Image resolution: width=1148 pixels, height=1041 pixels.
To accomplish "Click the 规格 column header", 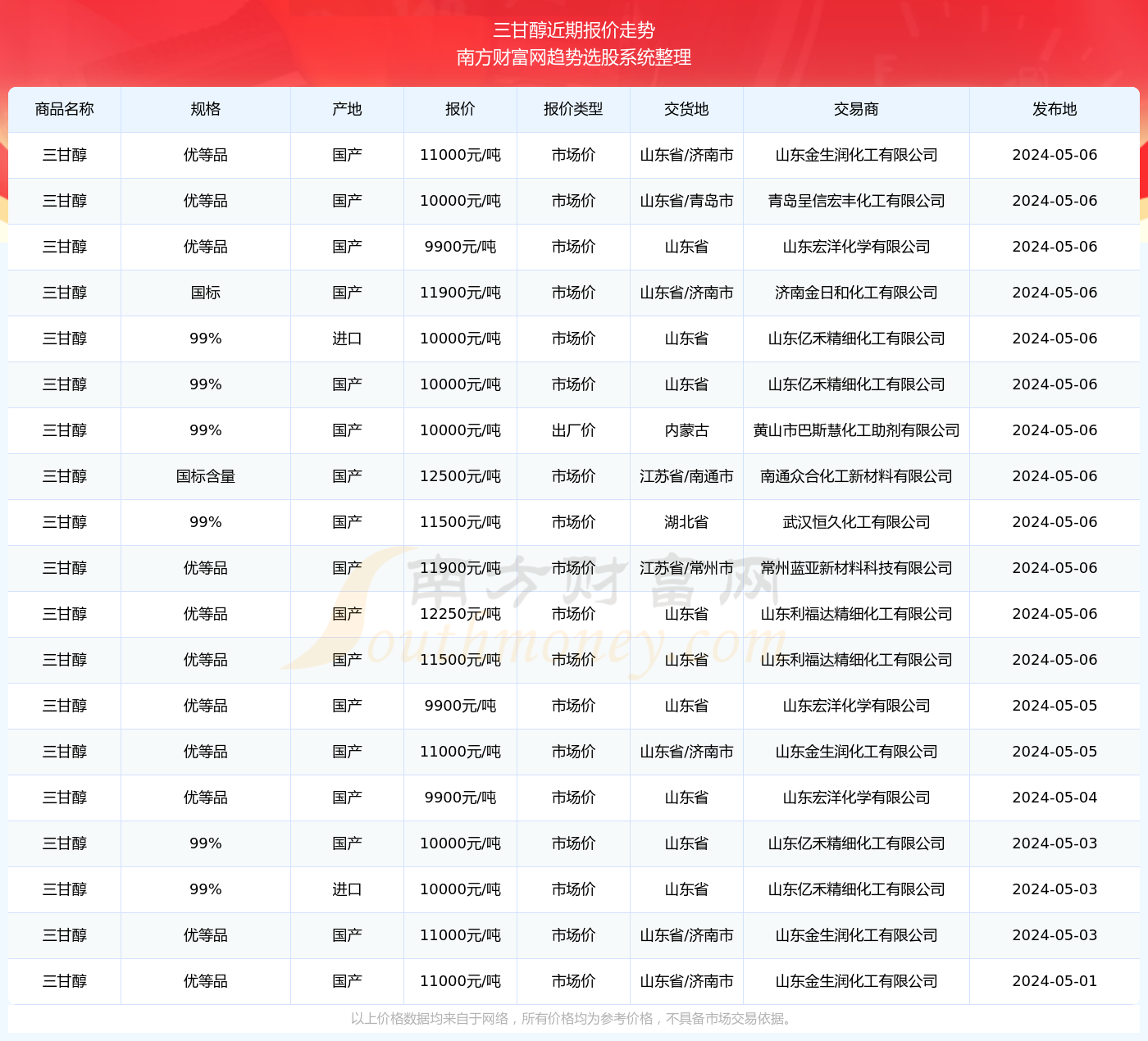I will point(206,109).
